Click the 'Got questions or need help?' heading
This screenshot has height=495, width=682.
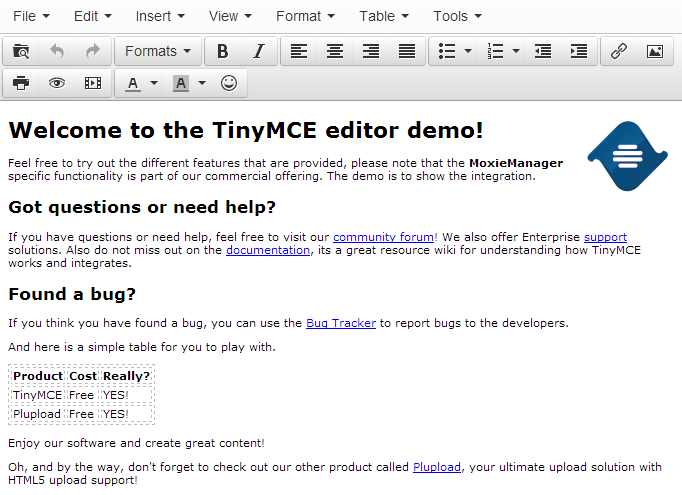click(142, 207)
